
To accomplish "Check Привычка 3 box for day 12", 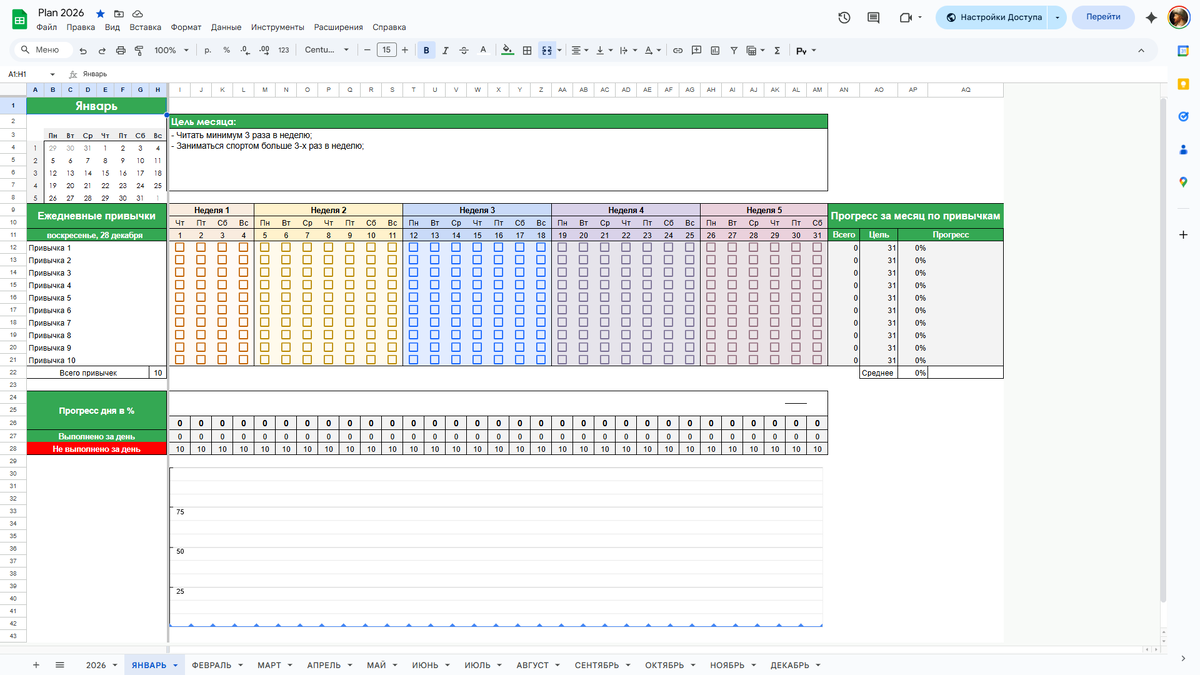I will 414,272.
